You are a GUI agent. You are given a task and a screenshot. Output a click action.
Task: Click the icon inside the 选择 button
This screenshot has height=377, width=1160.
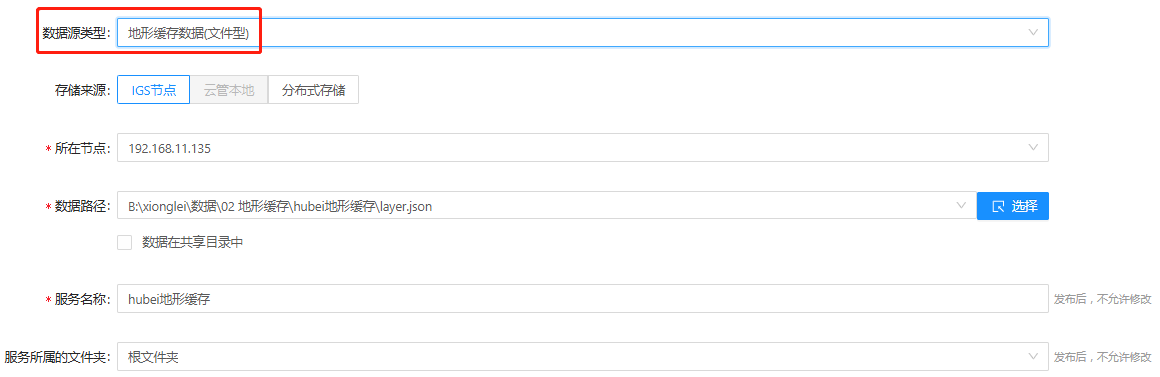coord(997,206)
